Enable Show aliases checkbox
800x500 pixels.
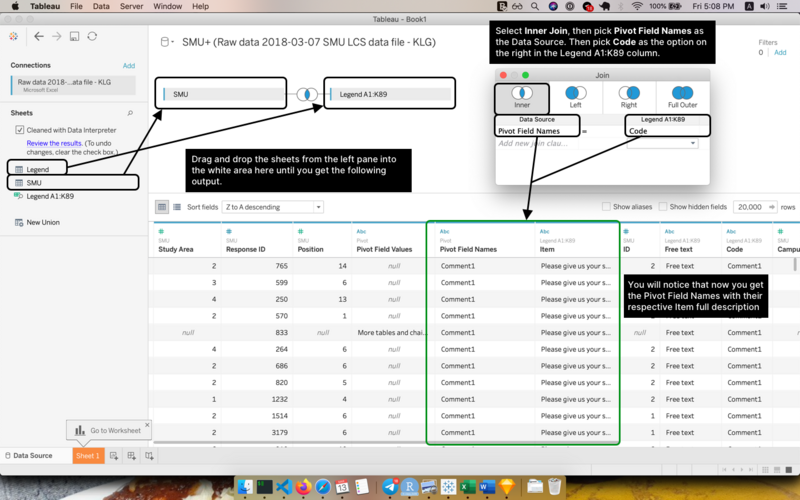pos(606,207)
